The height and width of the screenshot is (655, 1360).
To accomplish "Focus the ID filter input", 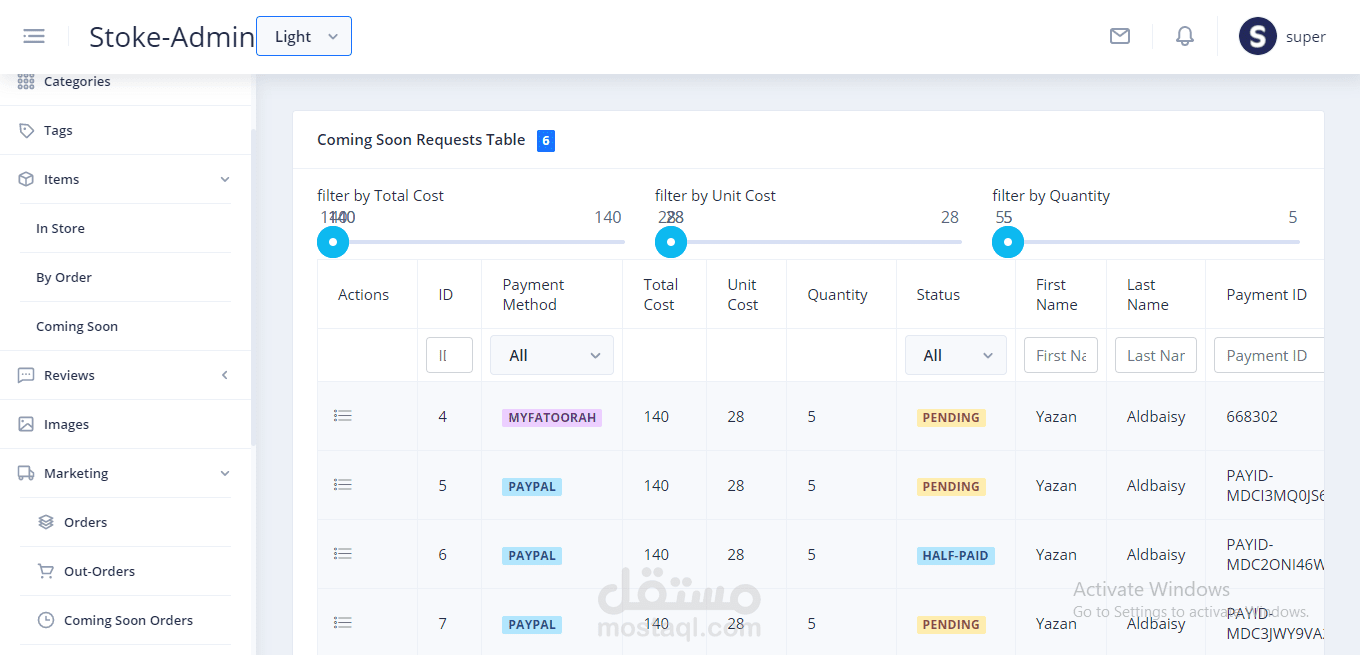I will [x=449, y=355].
